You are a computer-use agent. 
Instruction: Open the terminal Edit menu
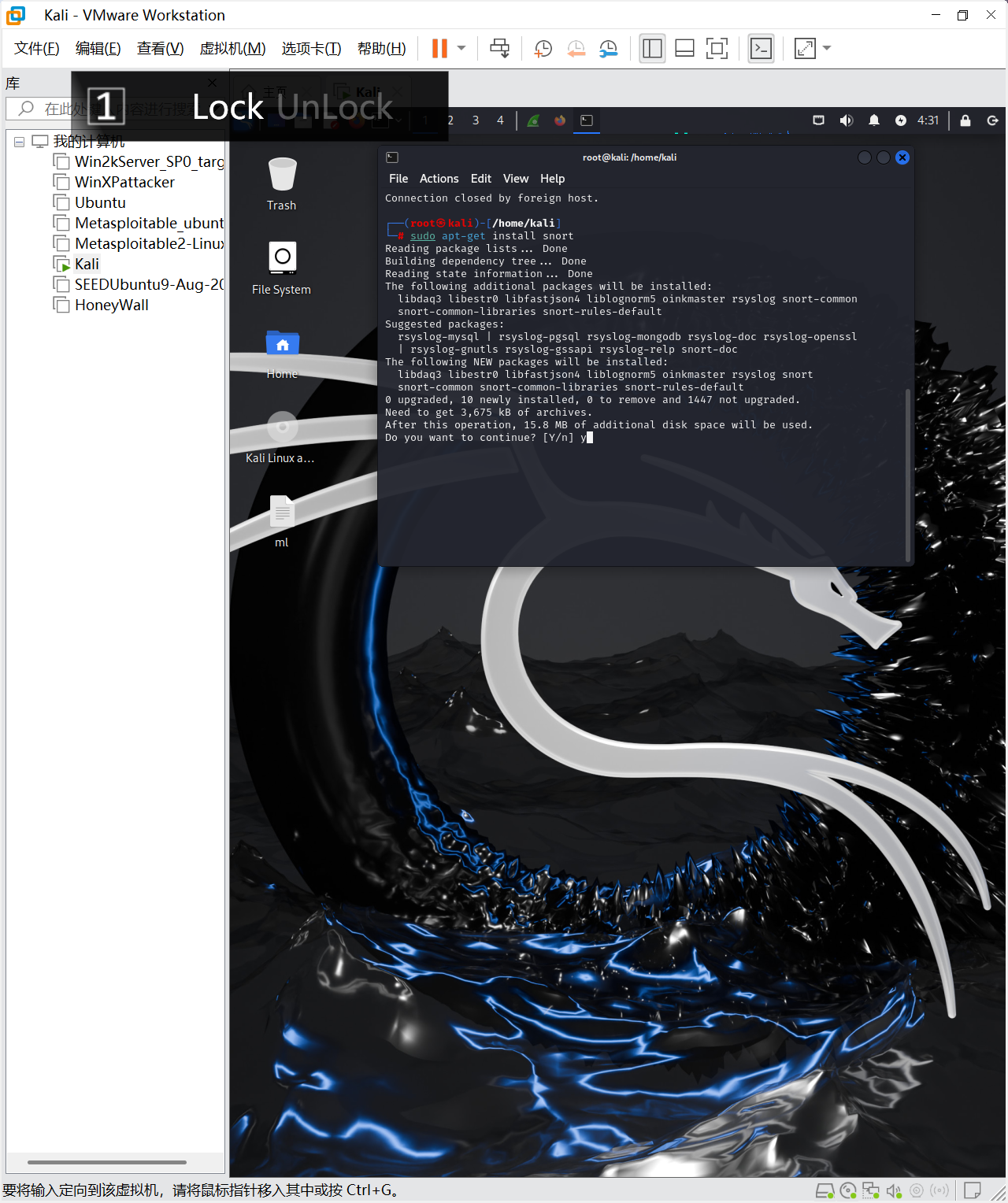[481, 179]
